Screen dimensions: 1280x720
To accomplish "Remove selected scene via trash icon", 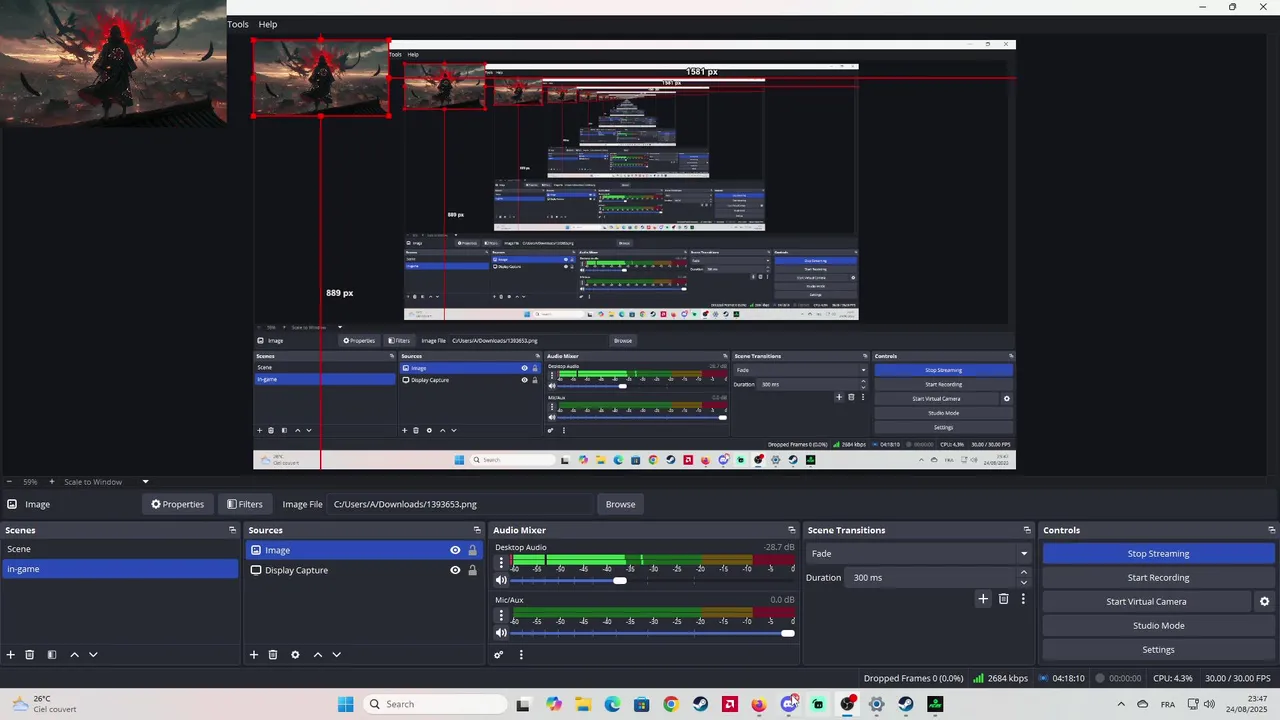I will (x=30, y=655).
